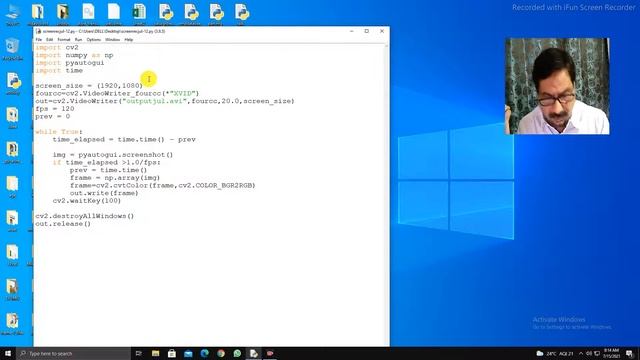640x360 pixels.
Task: Open the red recorder taskbar icon
Action: coord(270,353)
